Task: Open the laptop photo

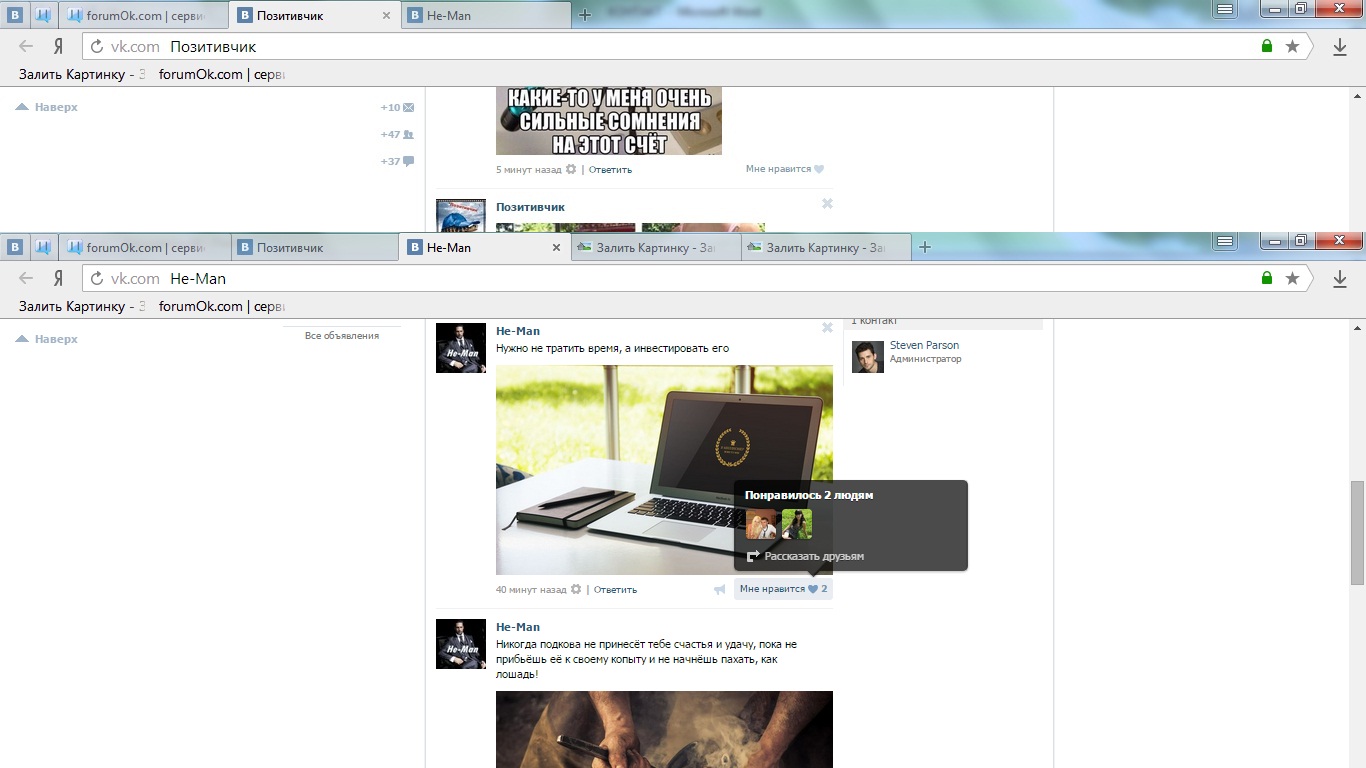Action: 664,469
